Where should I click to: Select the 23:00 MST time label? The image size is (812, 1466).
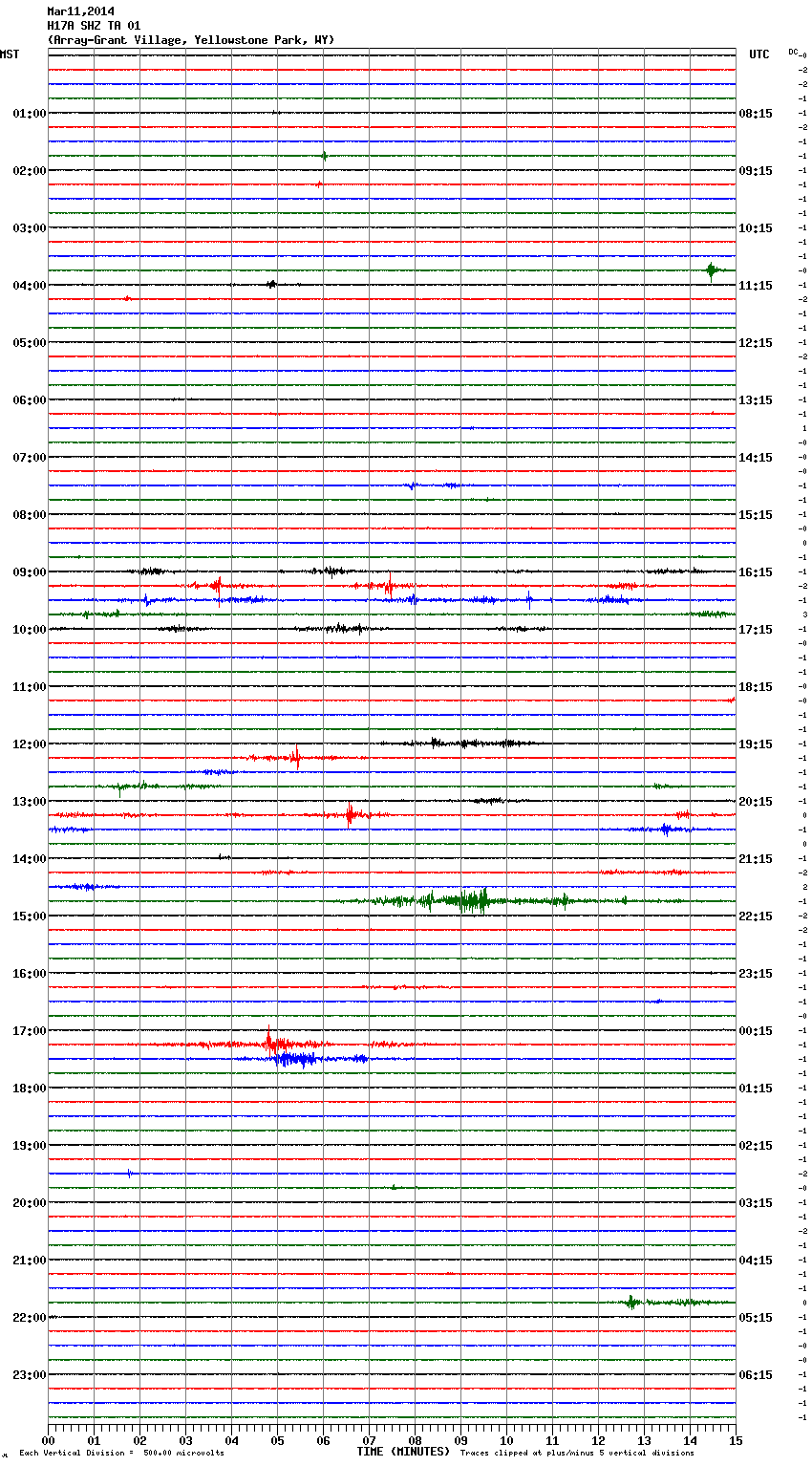[x=29, y=1375]
